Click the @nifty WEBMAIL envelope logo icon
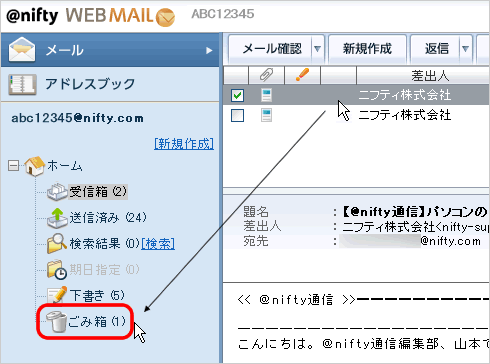The image size is (490, 364). click(x=166, y=17)
